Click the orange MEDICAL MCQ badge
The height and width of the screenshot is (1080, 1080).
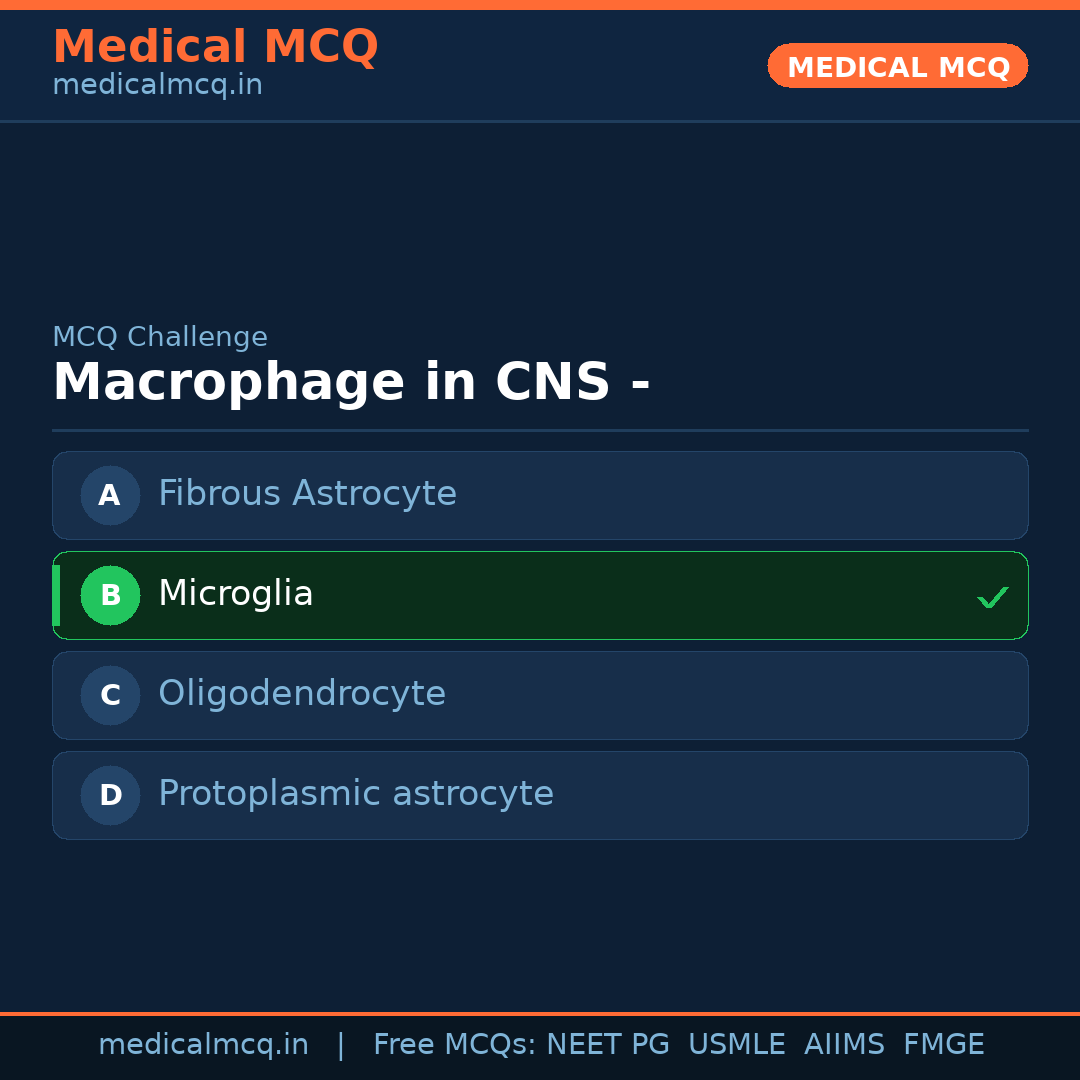897,66
